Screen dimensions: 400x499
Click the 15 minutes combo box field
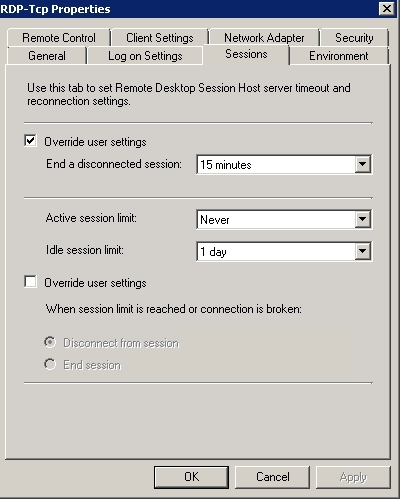(x=284, y=164)
